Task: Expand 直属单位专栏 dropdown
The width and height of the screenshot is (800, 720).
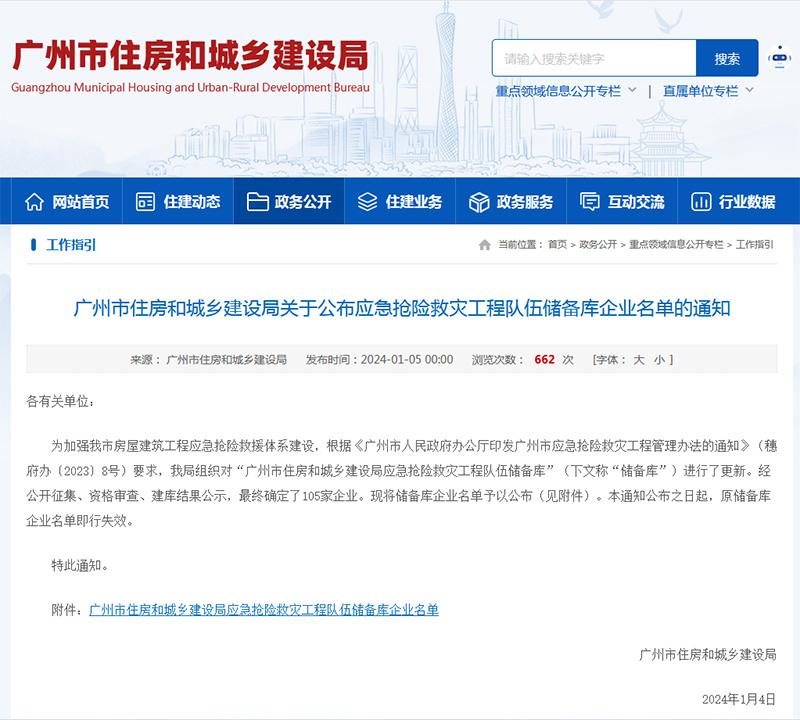Action: pyautogui.click(x=749, y=91)
